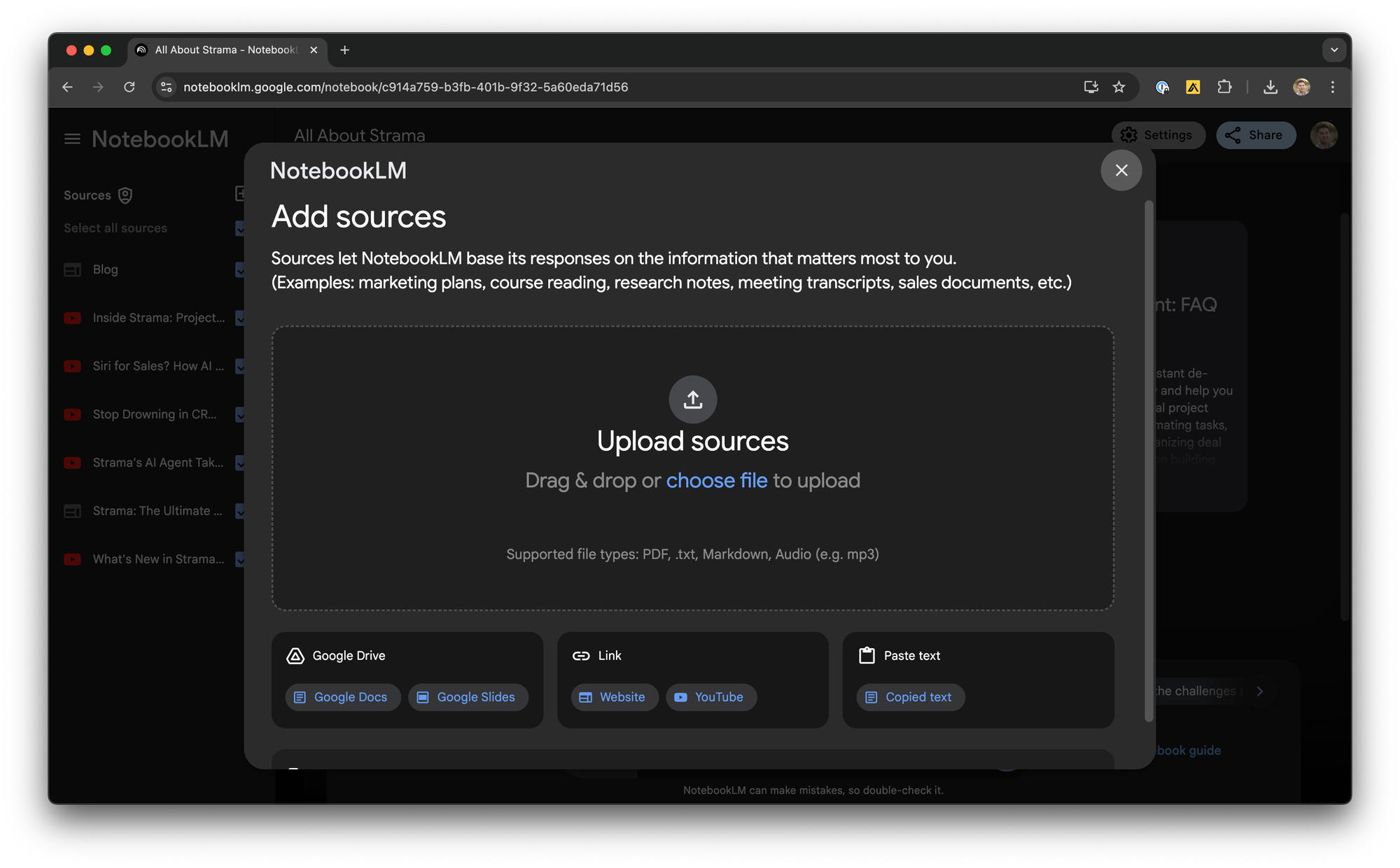Click the Paste text clipboard icon
The width and height of the screenshot is (1400, 868).
pos(867,656)
